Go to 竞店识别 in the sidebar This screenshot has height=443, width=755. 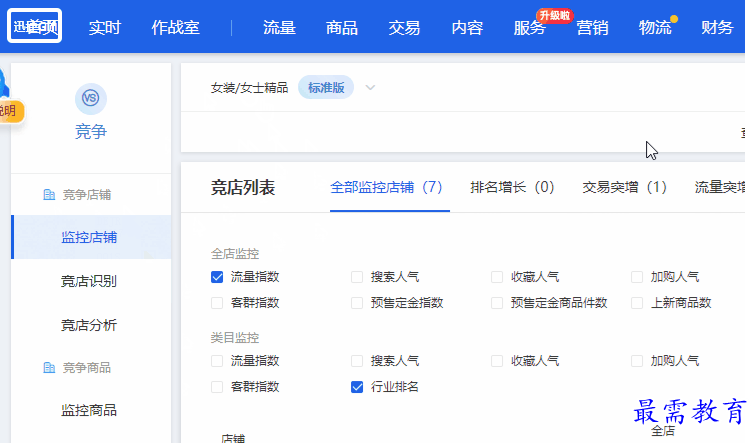point(89,281)
